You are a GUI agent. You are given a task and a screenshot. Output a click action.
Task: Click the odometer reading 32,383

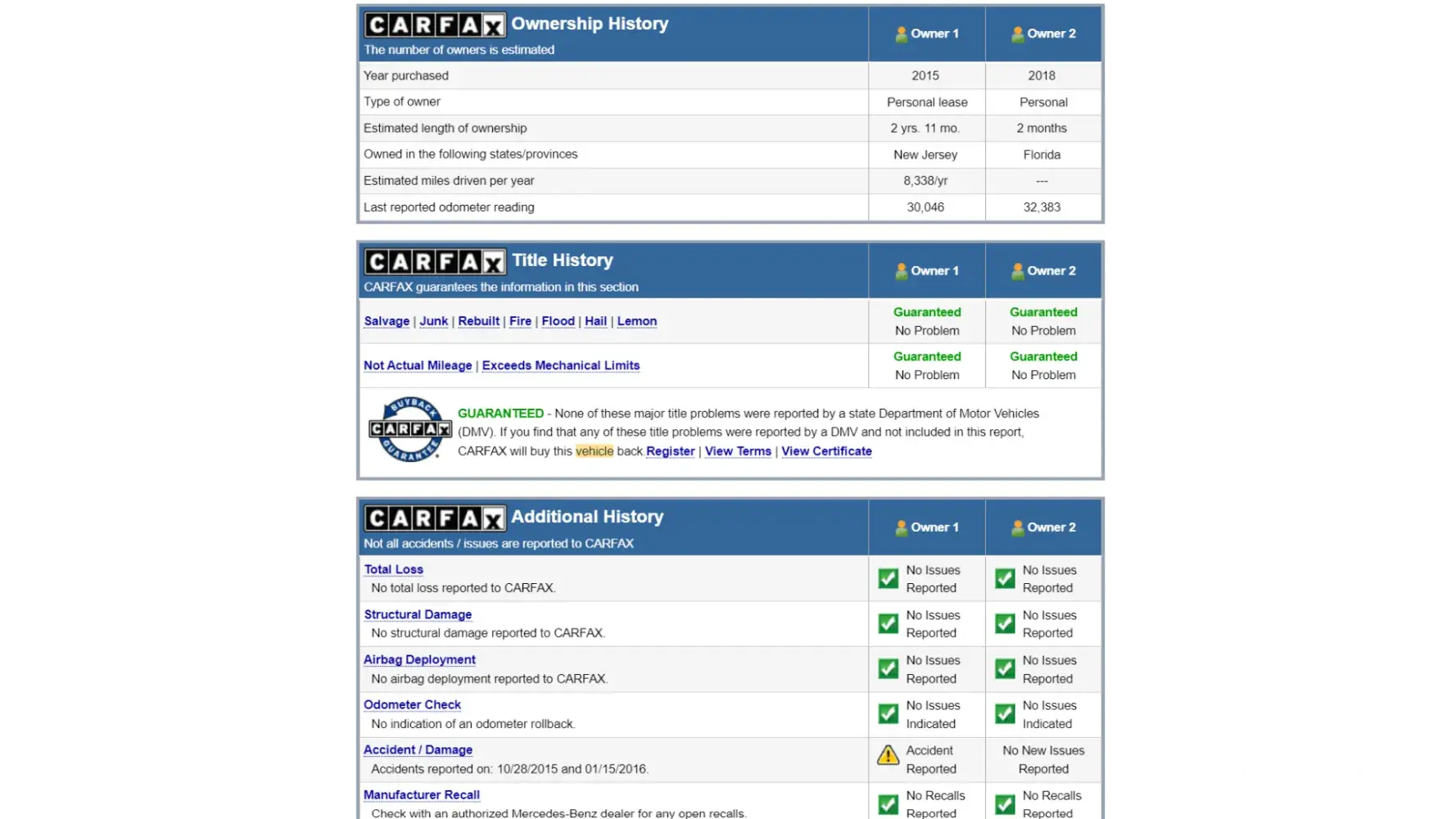click(1042, 207)
